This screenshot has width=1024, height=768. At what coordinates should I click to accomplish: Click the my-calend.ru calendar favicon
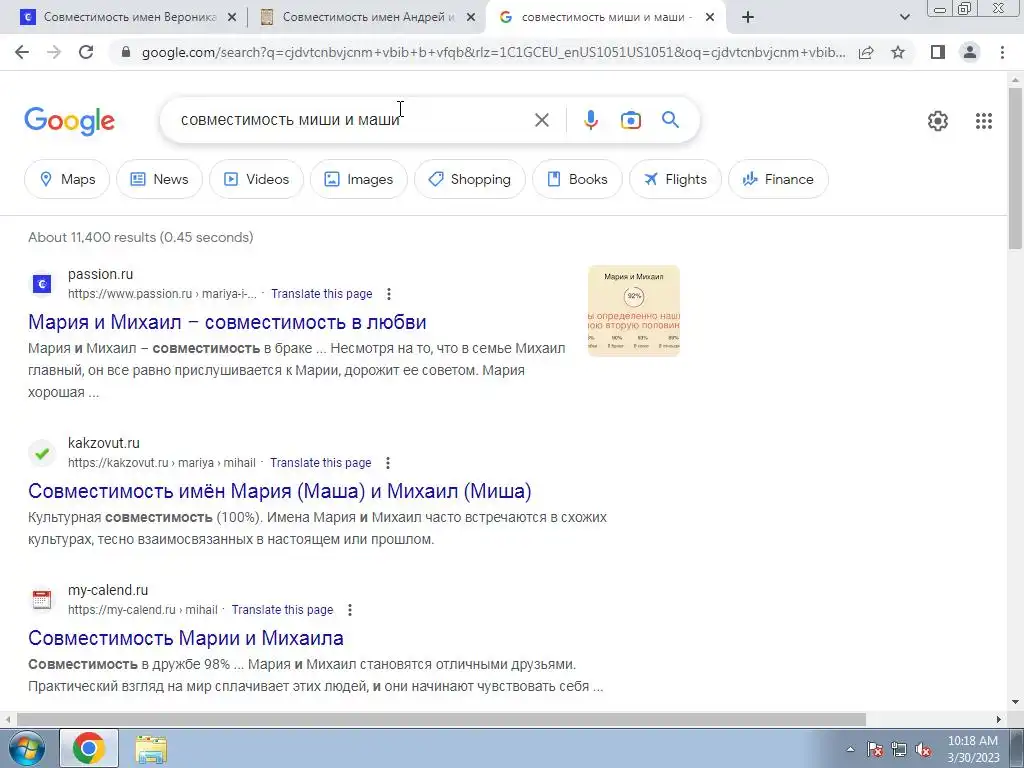pyautogui.click(x=42, y=600)
